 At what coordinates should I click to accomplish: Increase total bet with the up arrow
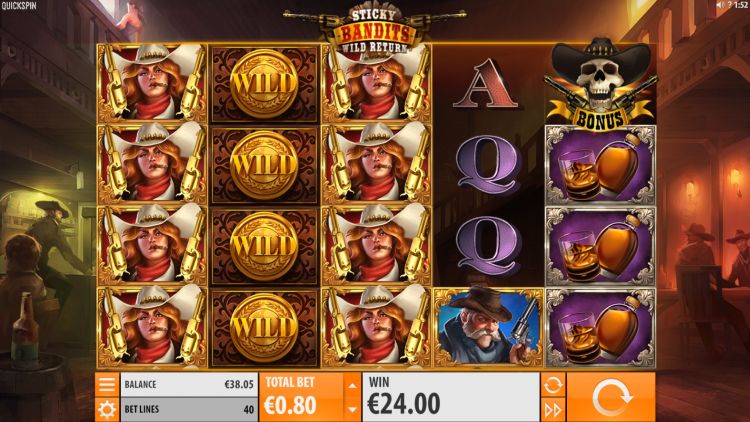[x=353, y=386]
